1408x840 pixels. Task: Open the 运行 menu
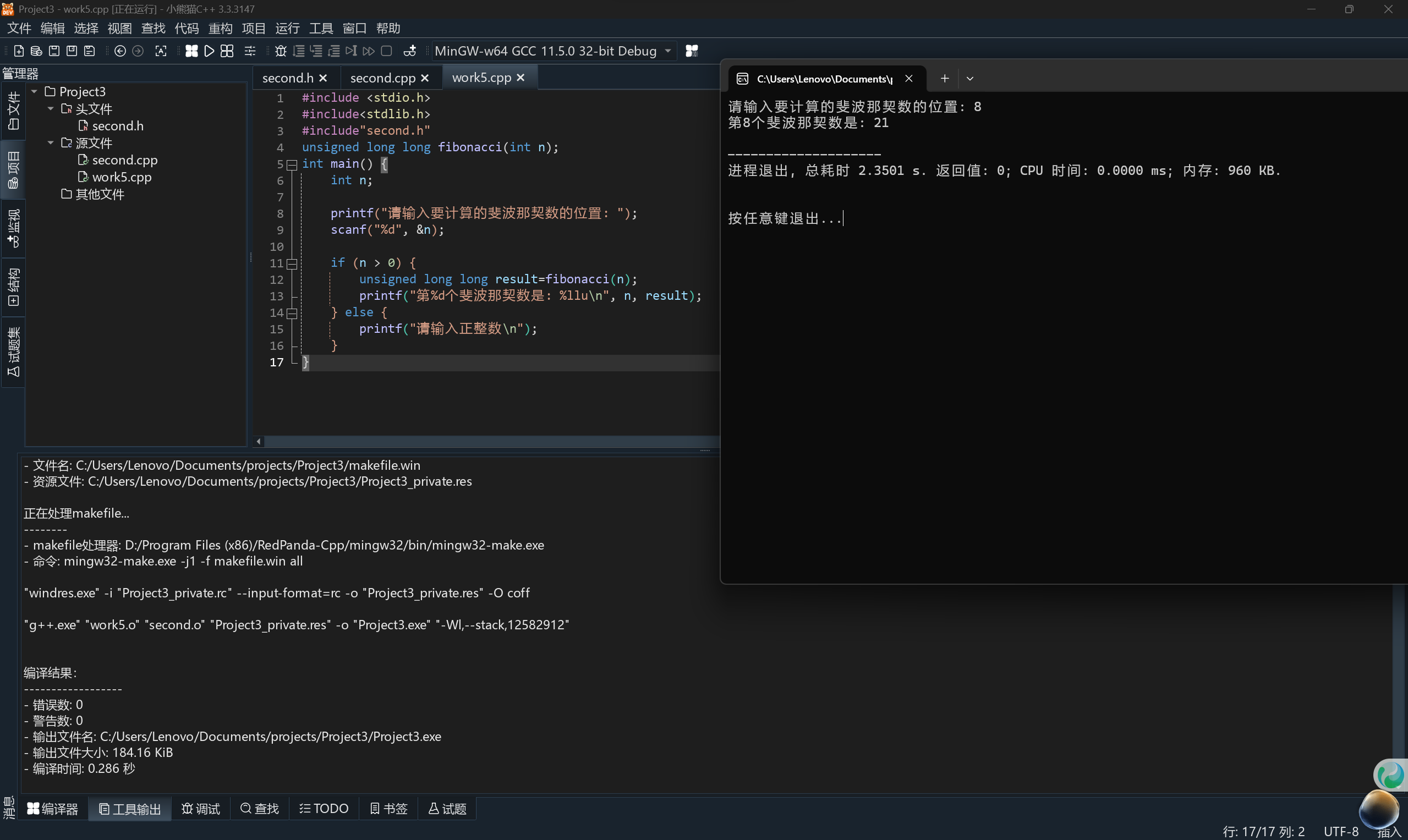[287, 28]
